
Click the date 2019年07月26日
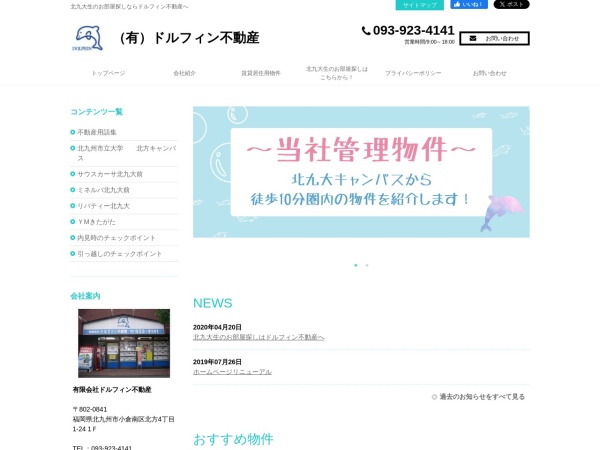[x=217, y=362]
